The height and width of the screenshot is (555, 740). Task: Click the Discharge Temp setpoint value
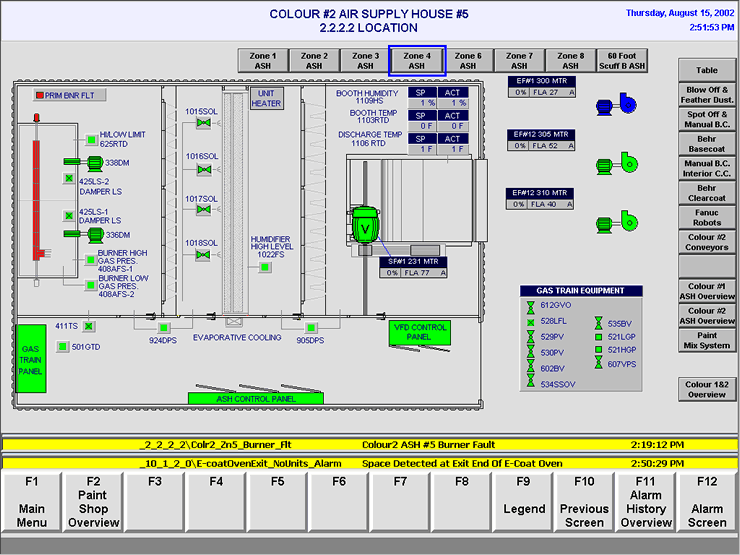(426, 148)
